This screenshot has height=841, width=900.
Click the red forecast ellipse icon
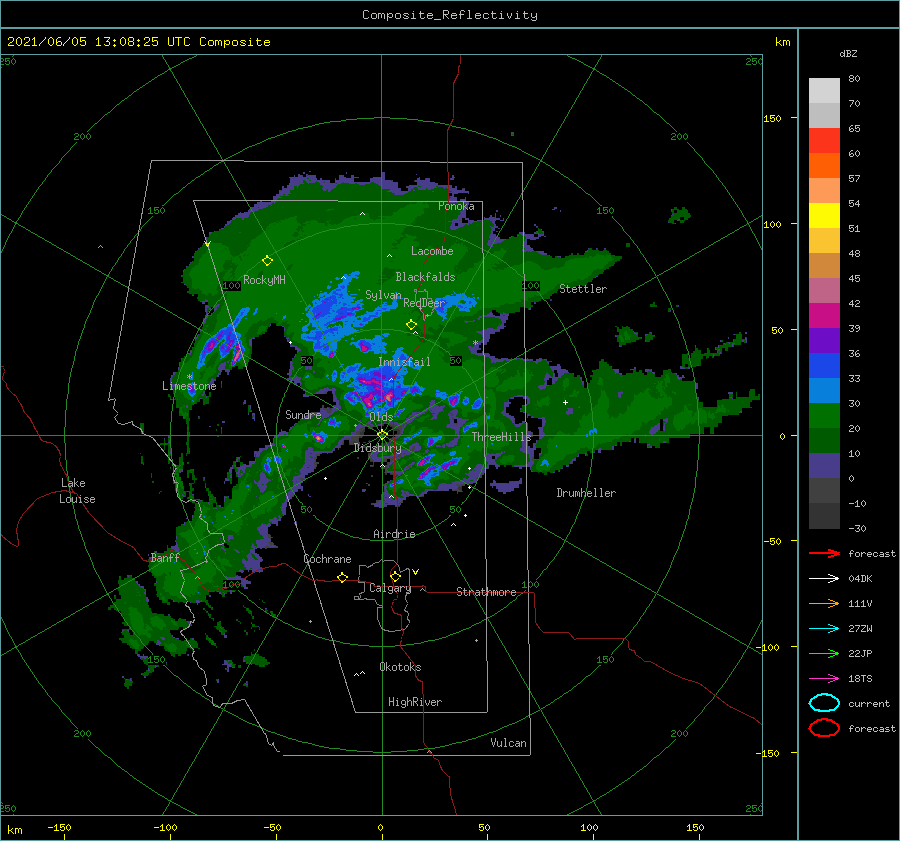pos(824,728)
